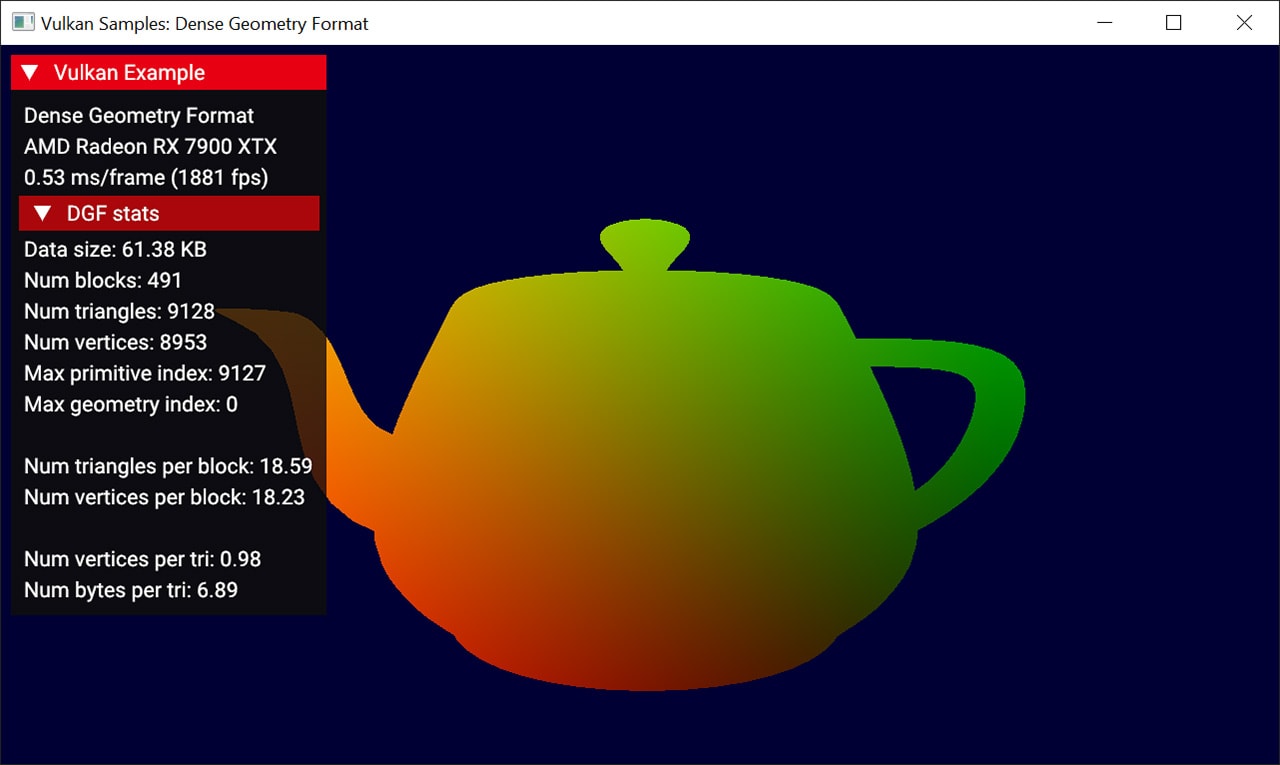This screenshot has width=1280, height=765.
Task: Collapse the Vulkan Example panel triangle
Action: coord(30,73)
